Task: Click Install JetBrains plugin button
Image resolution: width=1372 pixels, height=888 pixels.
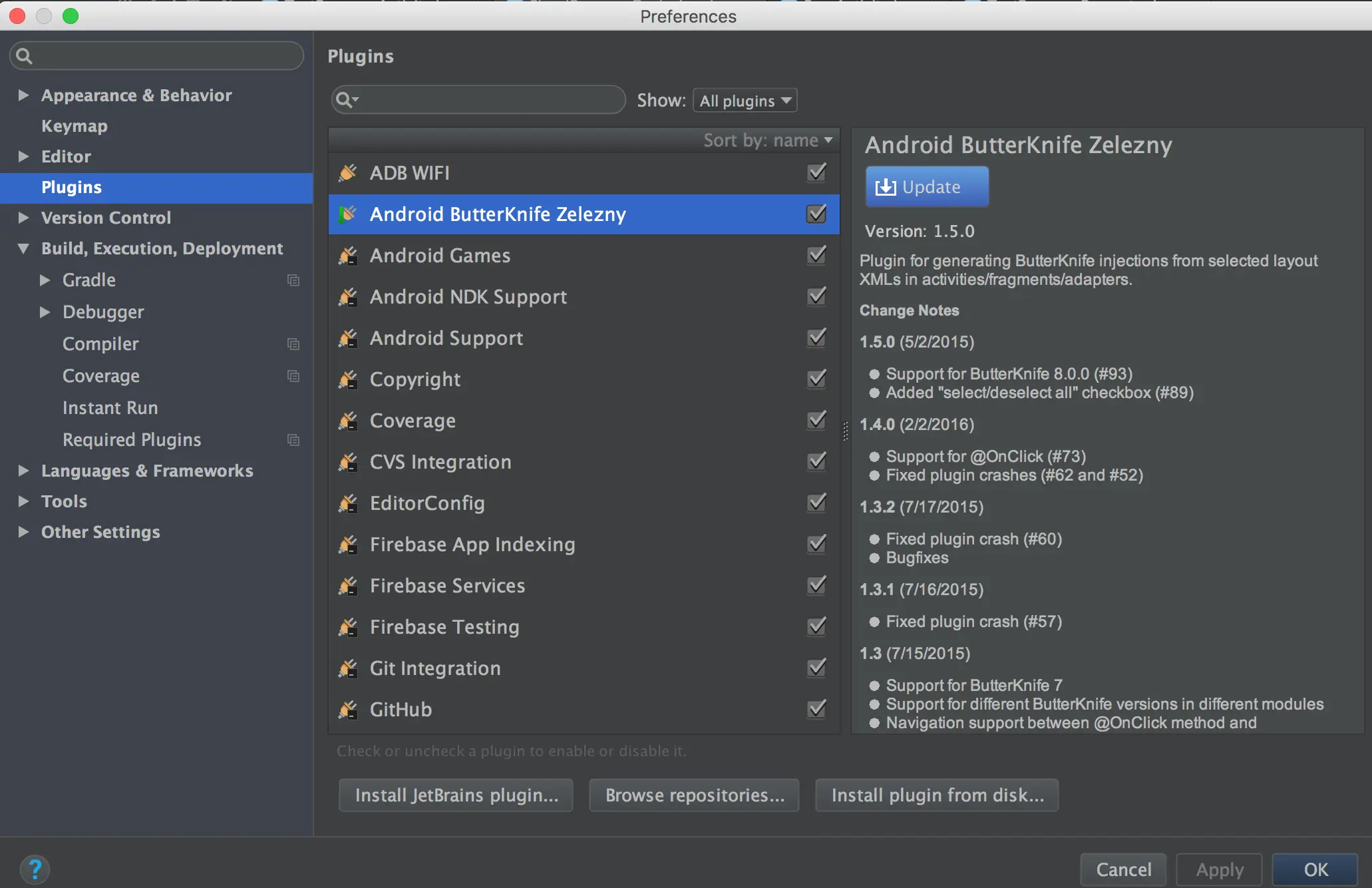Action: point(456,795)
